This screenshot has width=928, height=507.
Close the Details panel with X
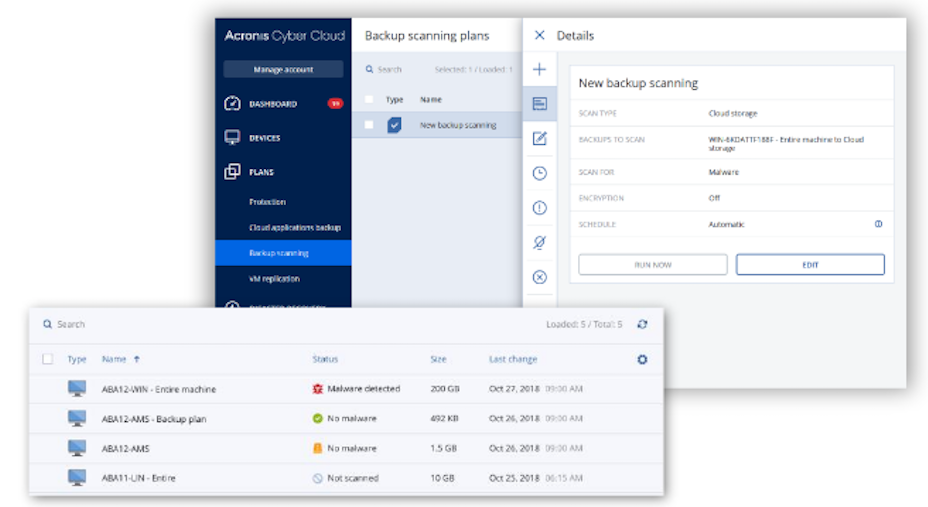point(539,35)
